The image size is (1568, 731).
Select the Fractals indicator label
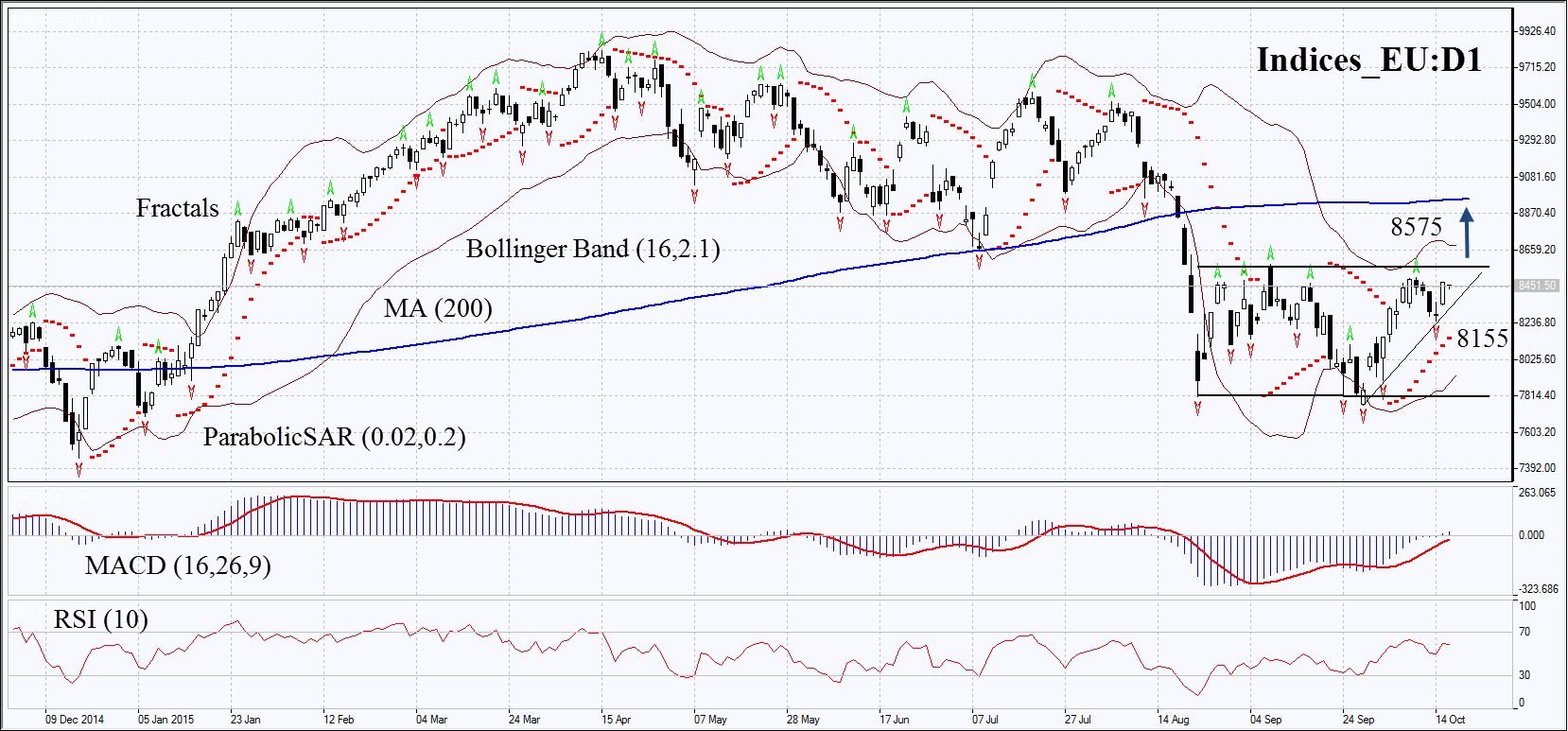pyautogui.click(x=177, y=208)
